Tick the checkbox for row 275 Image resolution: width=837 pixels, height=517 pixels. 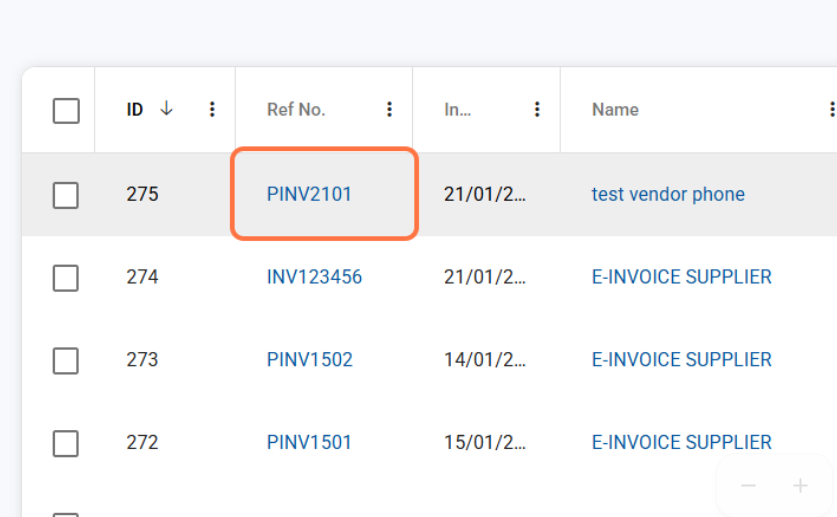(66, 195)
